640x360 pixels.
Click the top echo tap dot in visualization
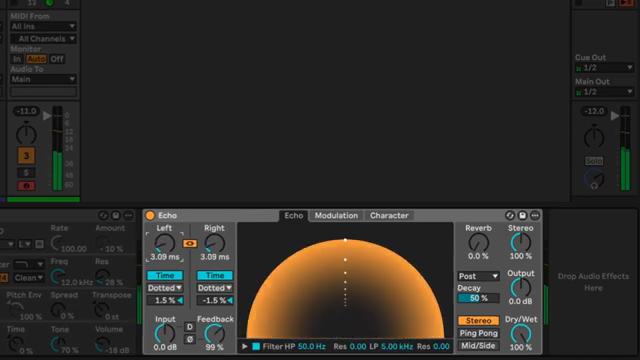pyautogui.click(x=345, y=240)
